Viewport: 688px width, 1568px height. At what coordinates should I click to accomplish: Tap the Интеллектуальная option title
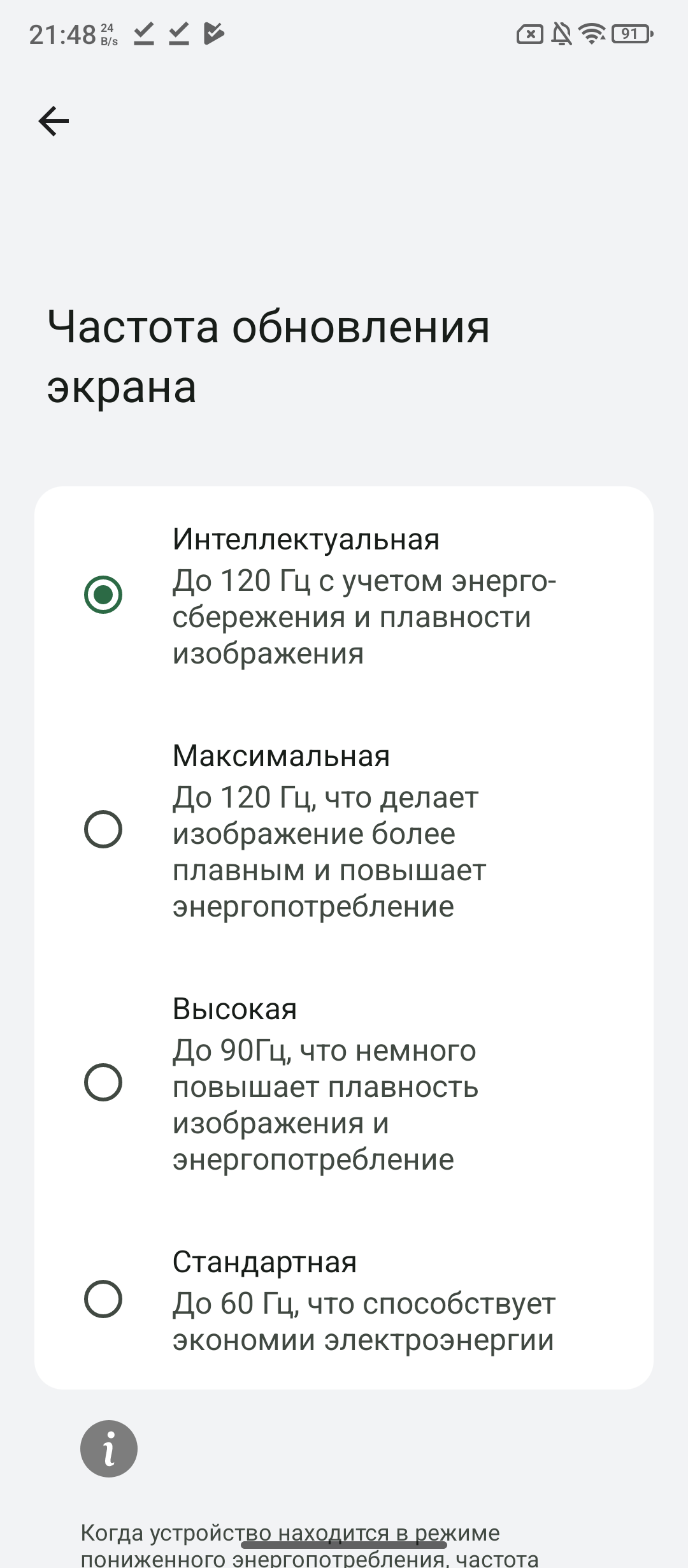(306, 539)
